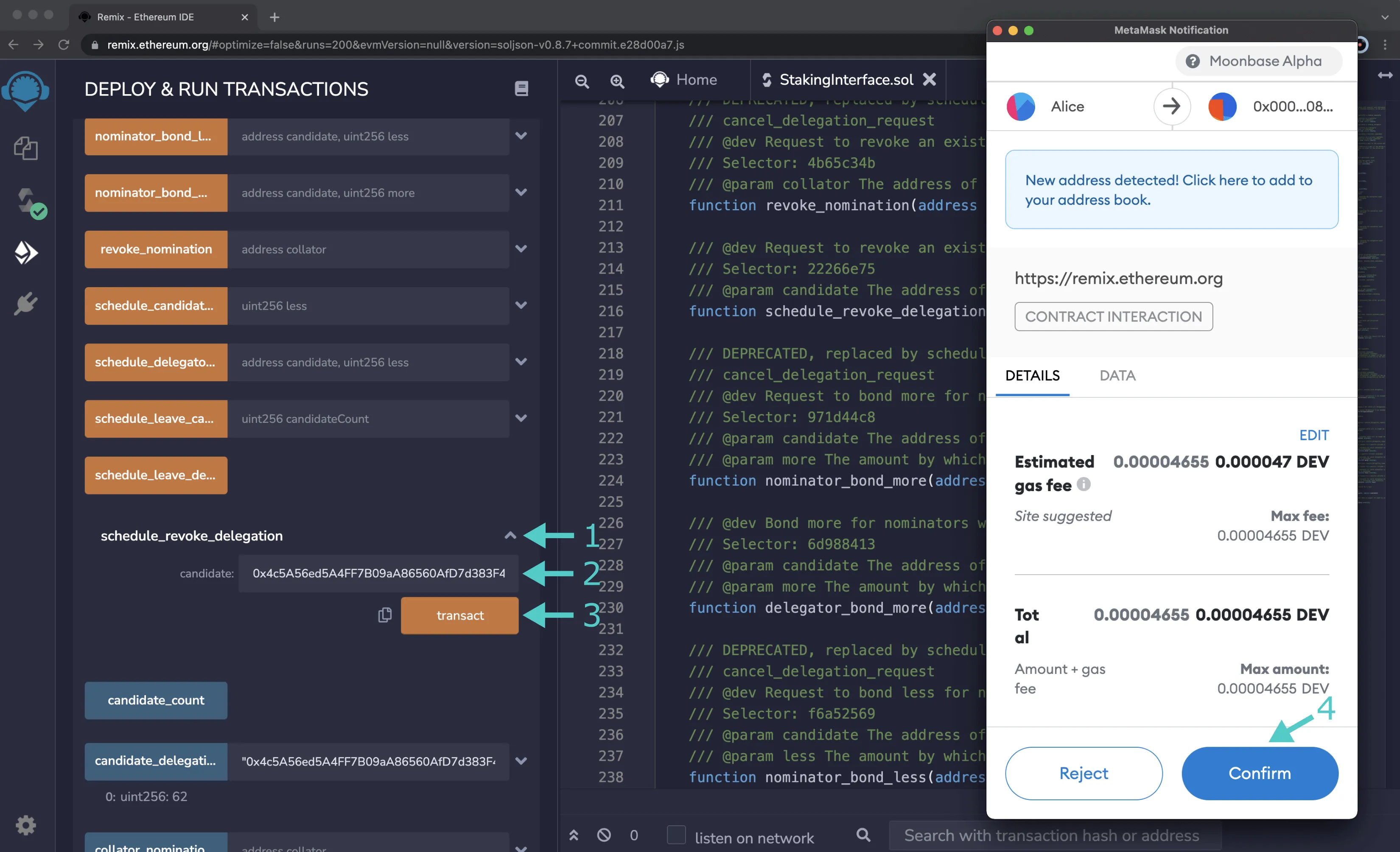Screen dimensions: 1400x852
Task: Click the Moonbase Alpha network badge
Action: click(x=1258, y=61)
